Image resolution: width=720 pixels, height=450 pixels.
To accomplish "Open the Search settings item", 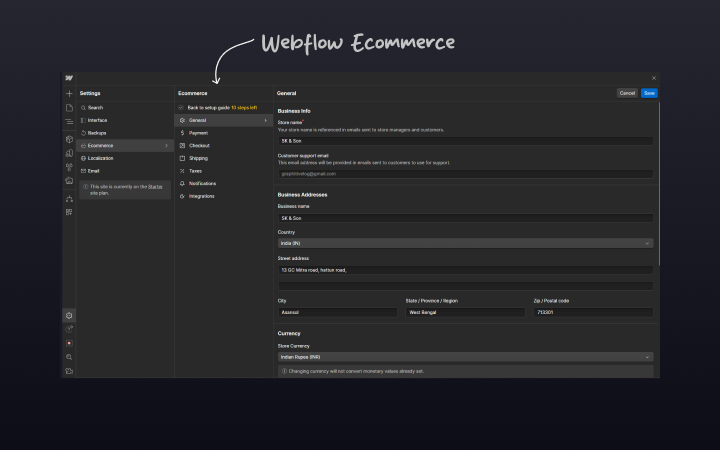I will (x=125, y=107).
